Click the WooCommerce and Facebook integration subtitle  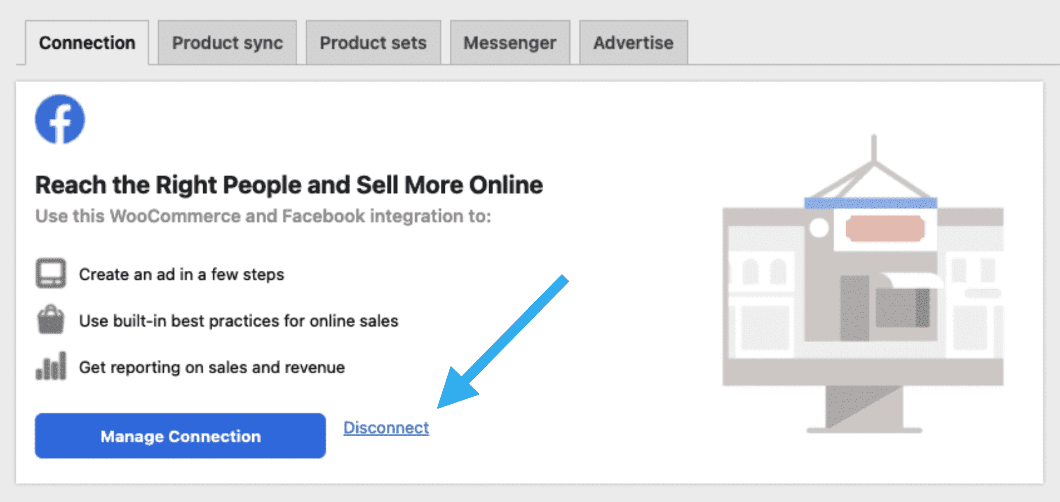point(263,215)
